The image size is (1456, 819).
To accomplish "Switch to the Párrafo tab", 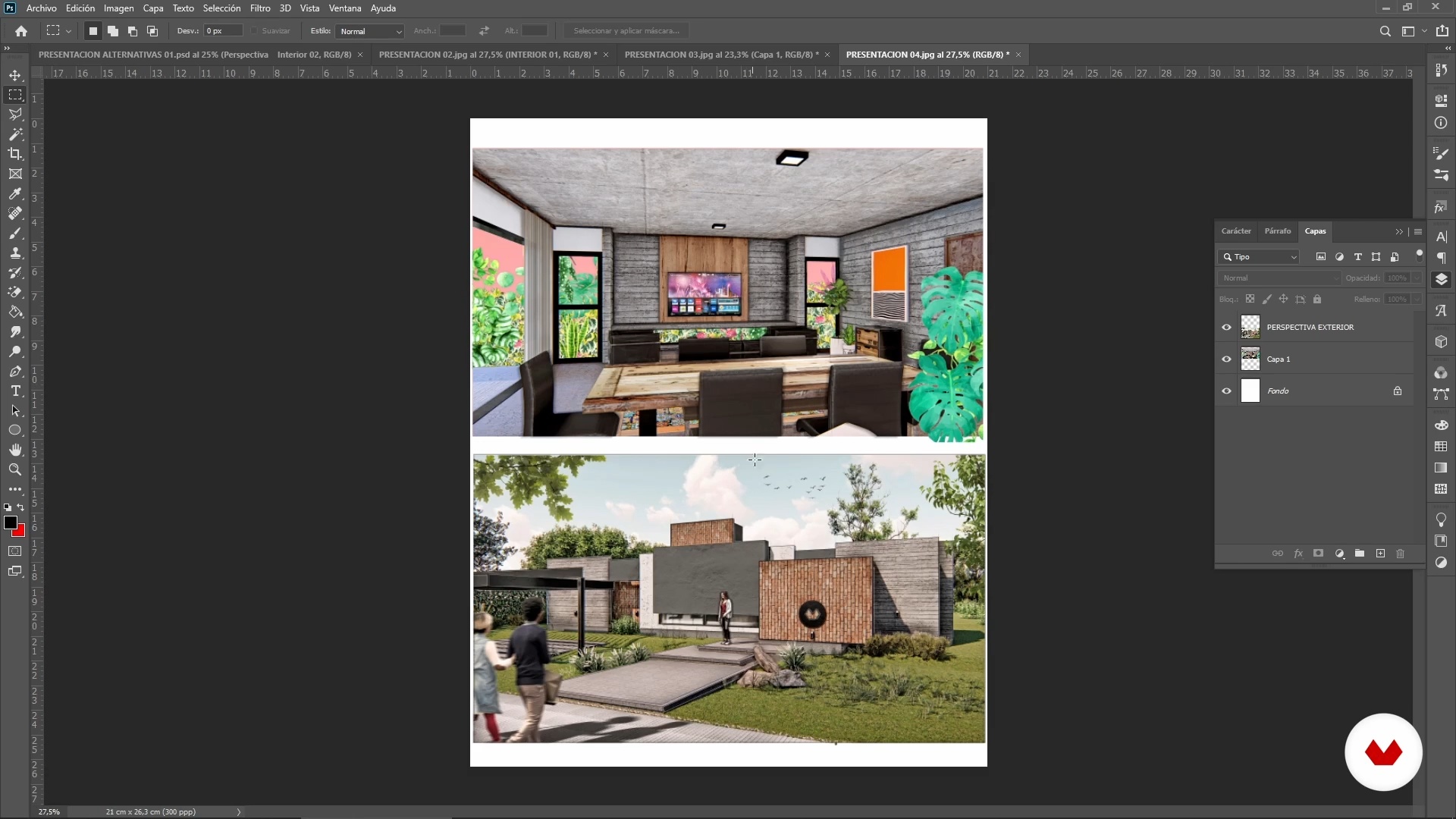I will (x=1278, y=231).
